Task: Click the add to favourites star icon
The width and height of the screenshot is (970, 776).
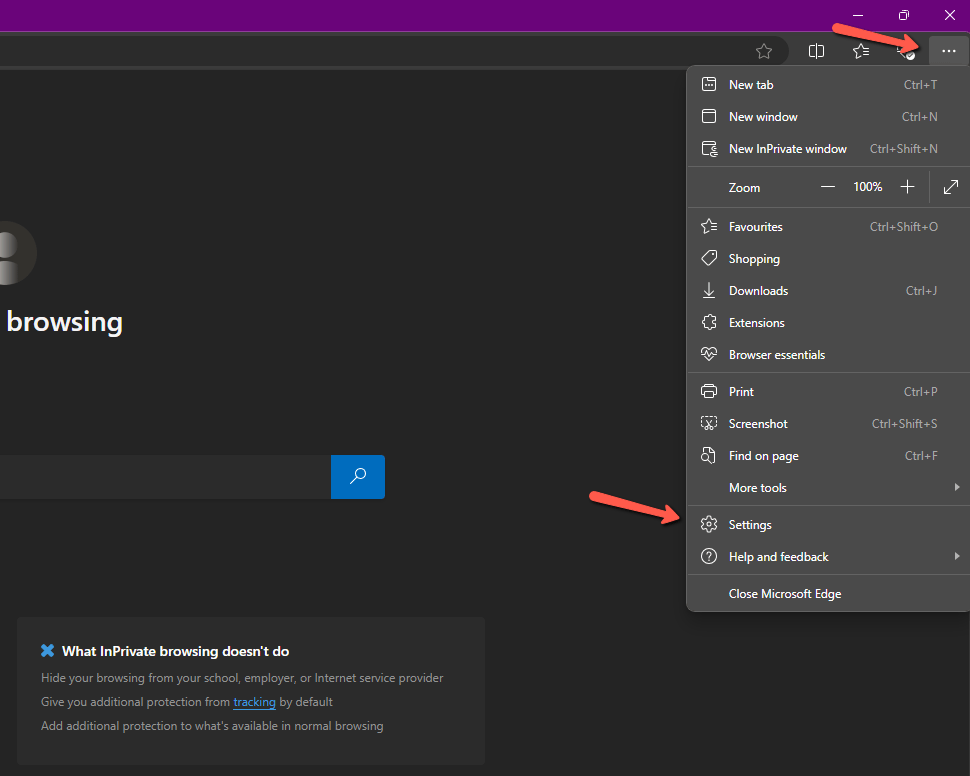Action: (764, 51)
